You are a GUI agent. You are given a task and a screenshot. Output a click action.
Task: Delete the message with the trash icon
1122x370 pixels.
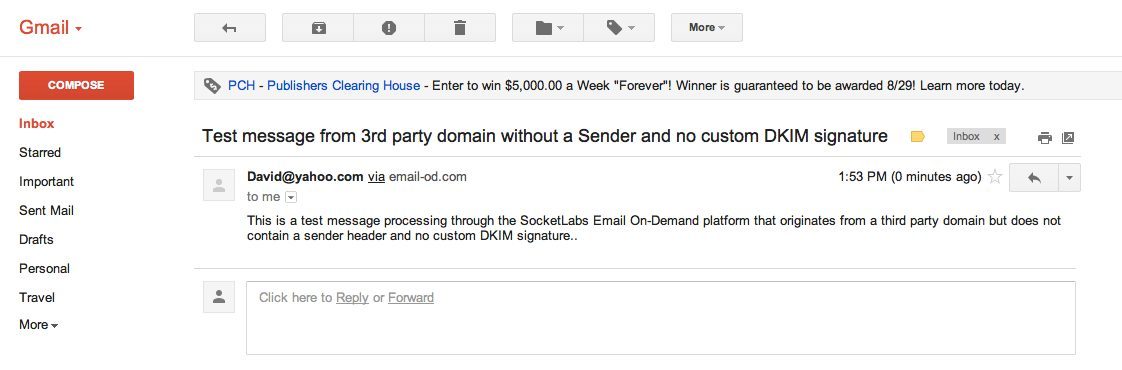[460, 28]
